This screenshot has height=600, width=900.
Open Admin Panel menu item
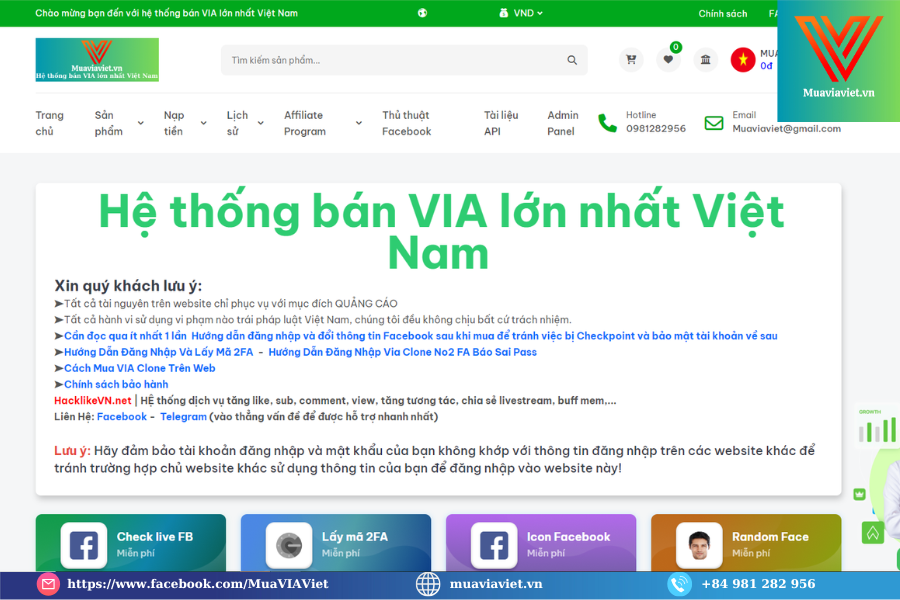562,123
